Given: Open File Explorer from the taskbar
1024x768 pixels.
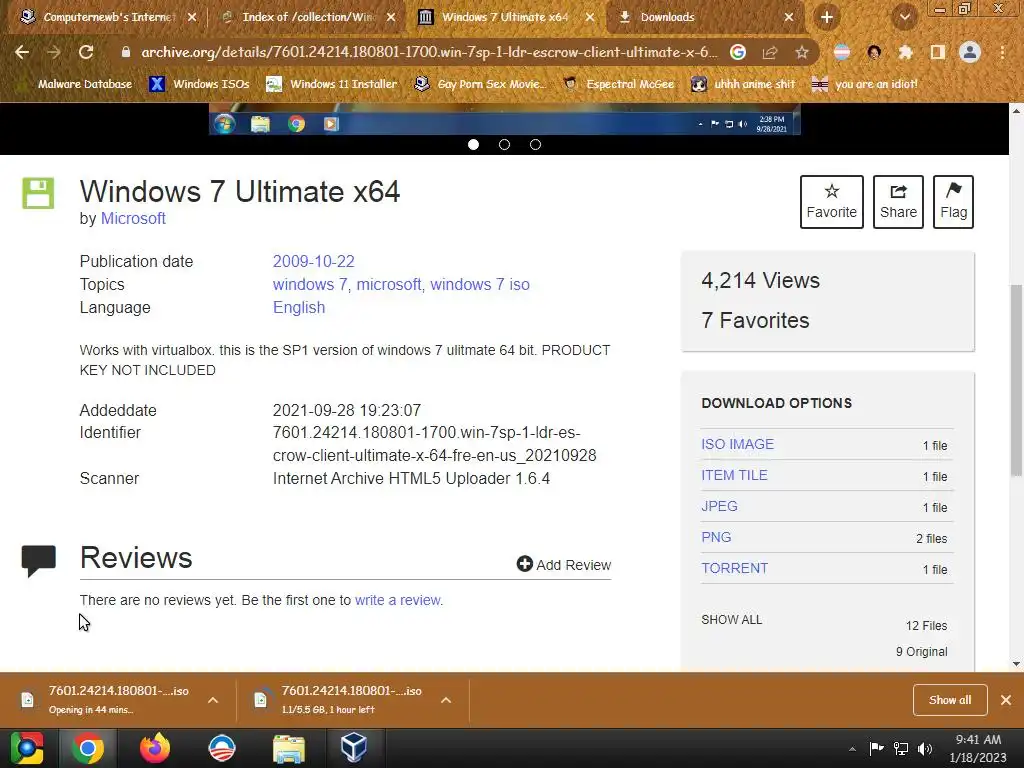Looking at the screenshot, I should (288, 748).
